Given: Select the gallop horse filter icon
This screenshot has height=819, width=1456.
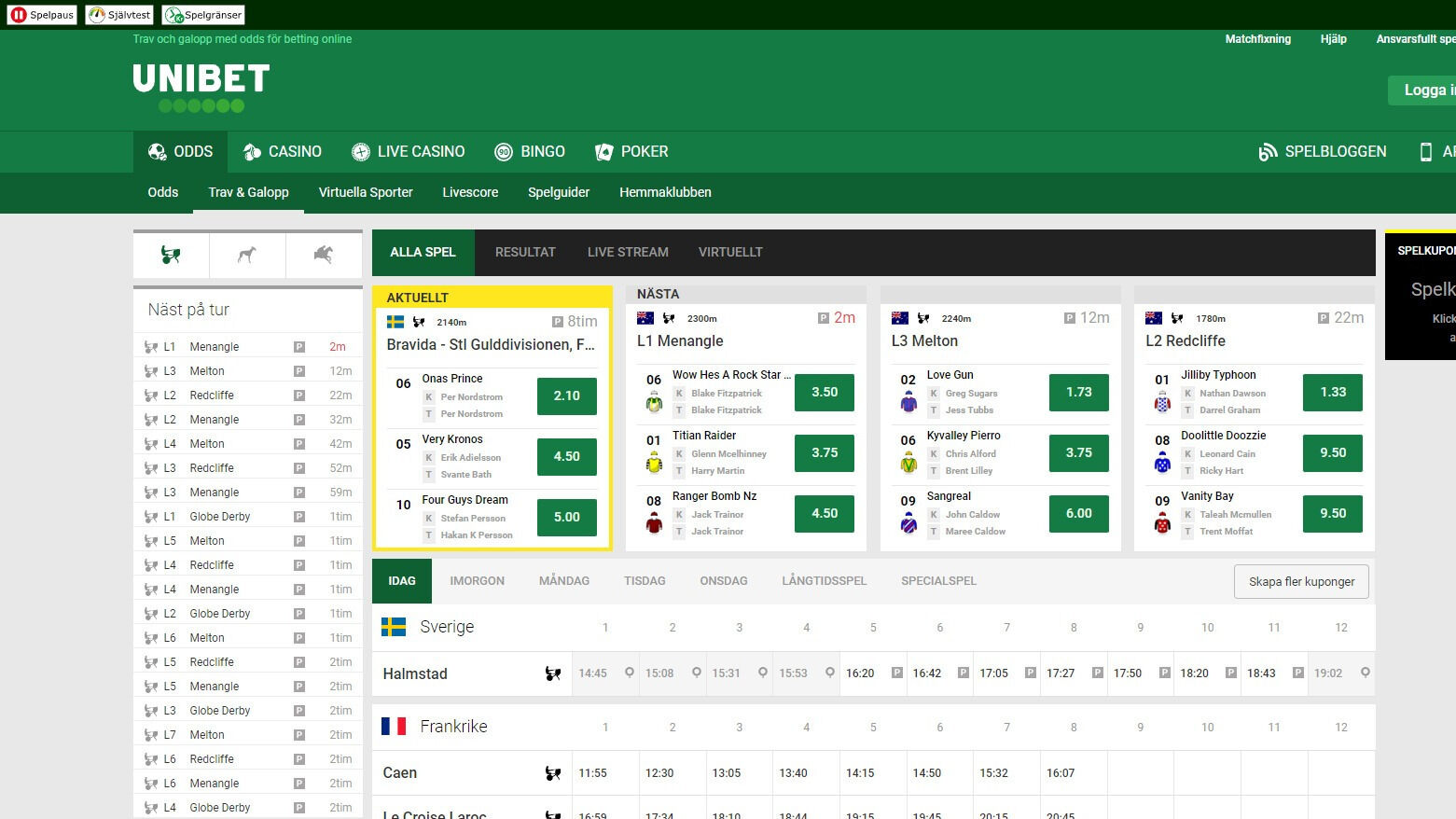Looking at the screenshot, I should [x=324, y=255].
